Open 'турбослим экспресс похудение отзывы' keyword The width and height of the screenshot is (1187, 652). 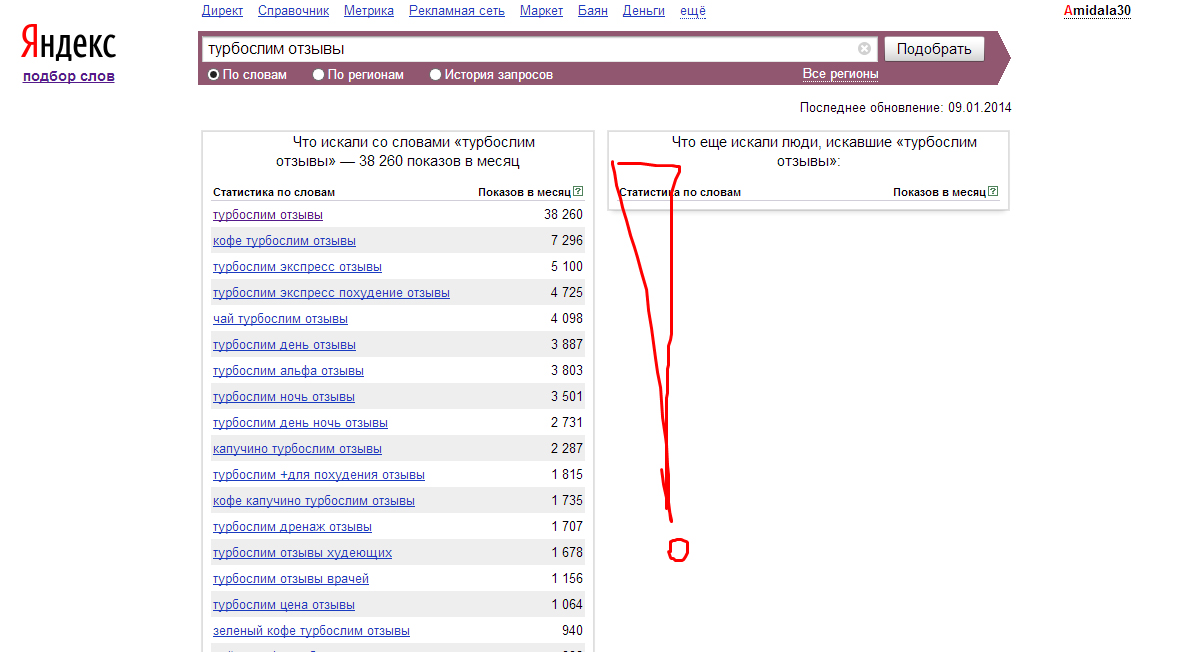(331, 293)
